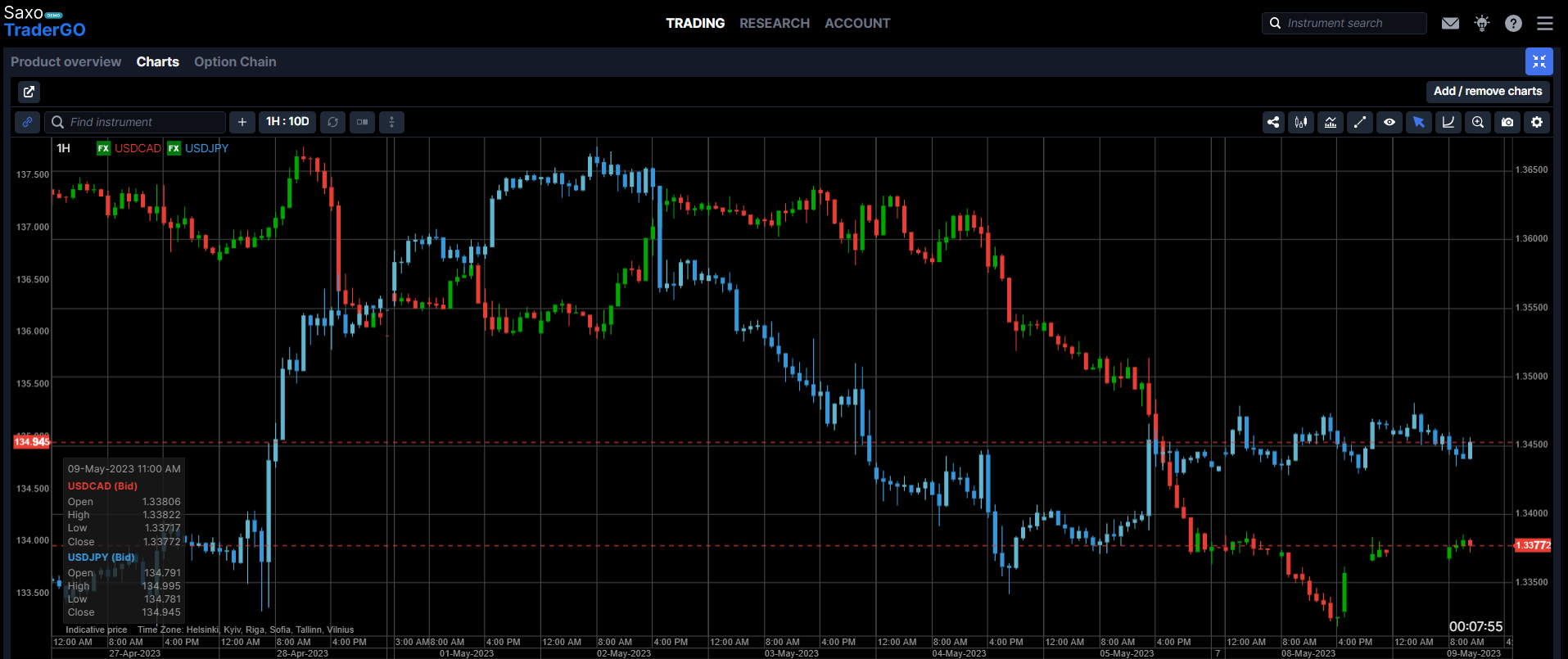Click the 137.500 label on left price axis
The width and height of the screenshot is (1568, 659).
tap(33, 174)
